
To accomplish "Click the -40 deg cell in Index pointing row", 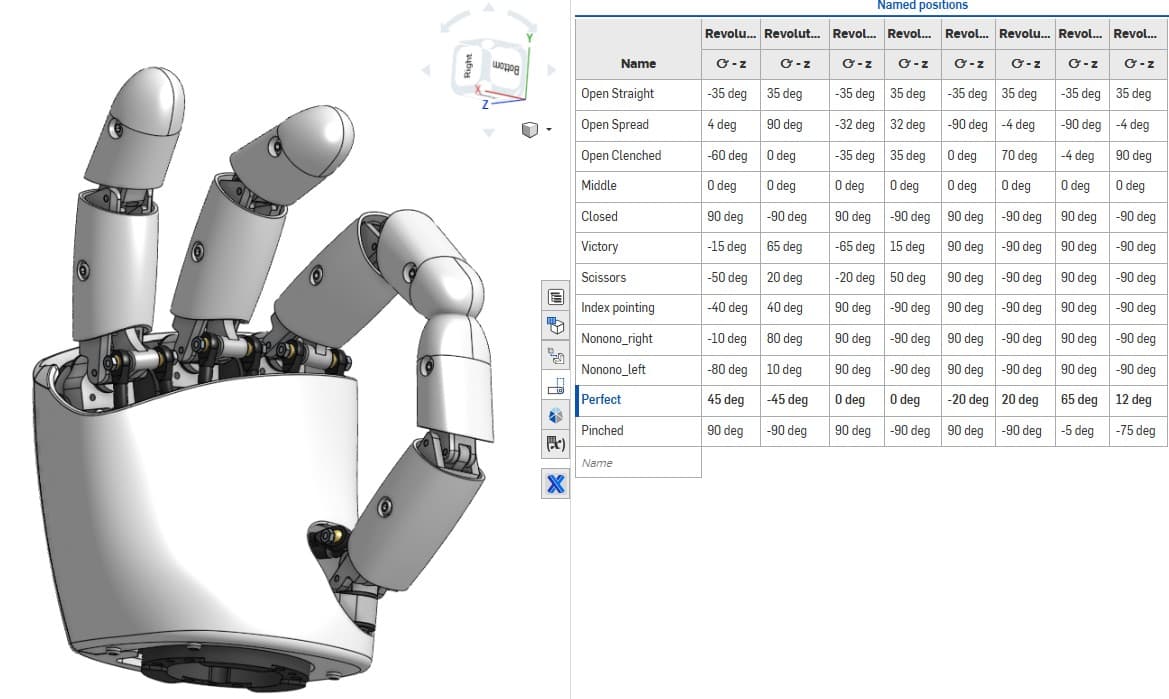I will 731,308.
